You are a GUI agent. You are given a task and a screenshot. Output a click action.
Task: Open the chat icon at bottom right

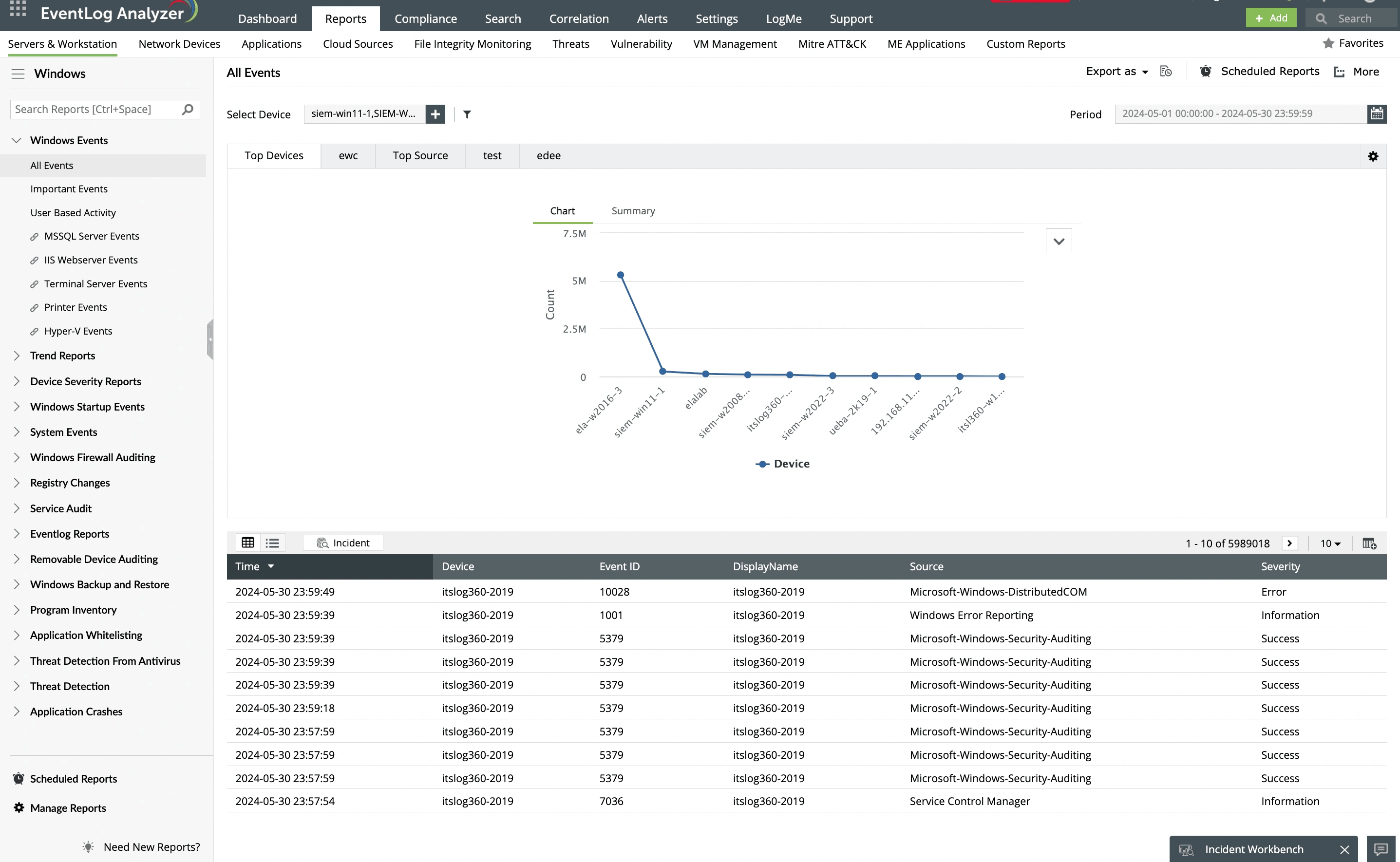[x=1381, y=849]
